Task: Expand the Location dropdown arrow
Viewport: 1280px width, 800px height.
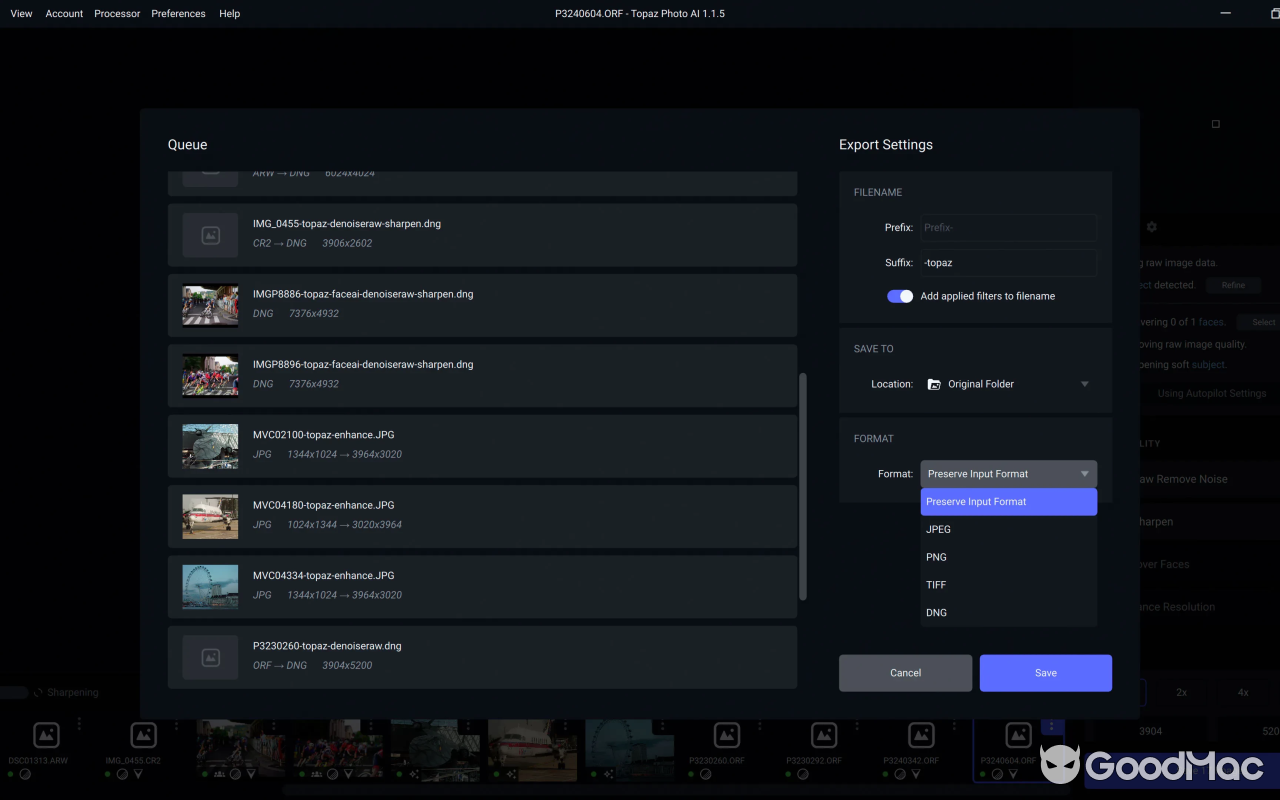Action: coord(1084,384)
